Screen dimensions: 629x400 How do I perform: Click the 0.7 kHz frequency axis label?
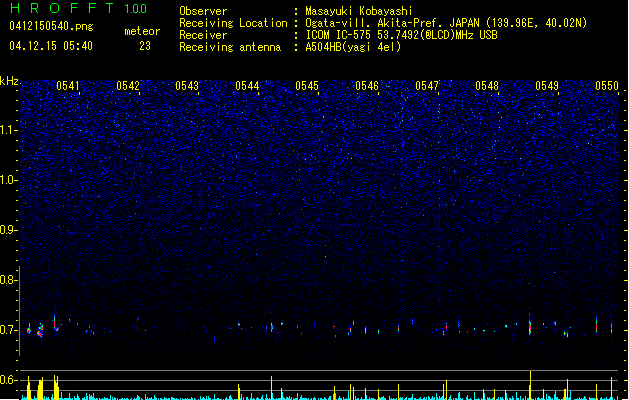point(8,330)
